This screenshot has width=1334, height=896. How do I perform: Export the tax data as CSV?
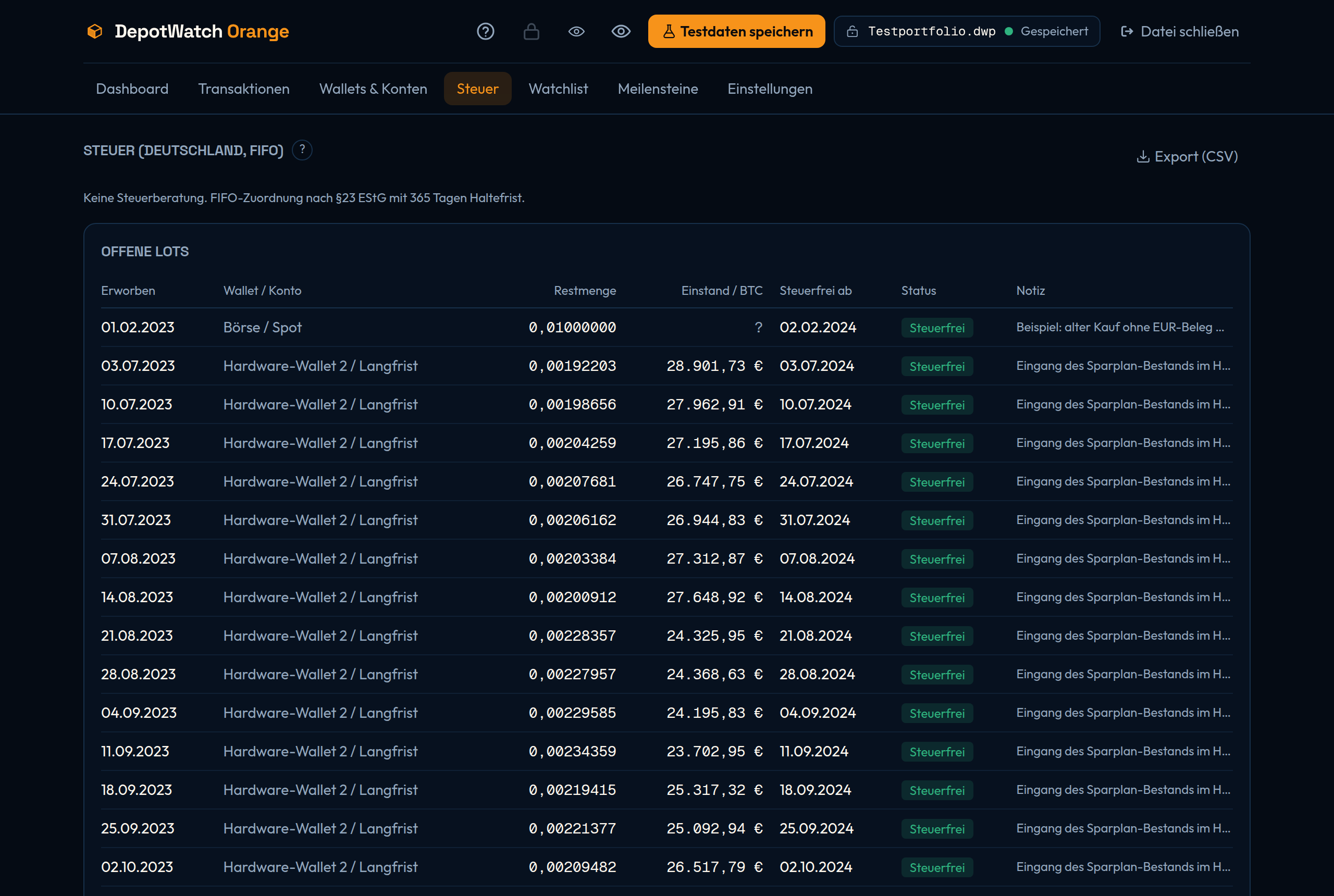(x=1187, y=157)
